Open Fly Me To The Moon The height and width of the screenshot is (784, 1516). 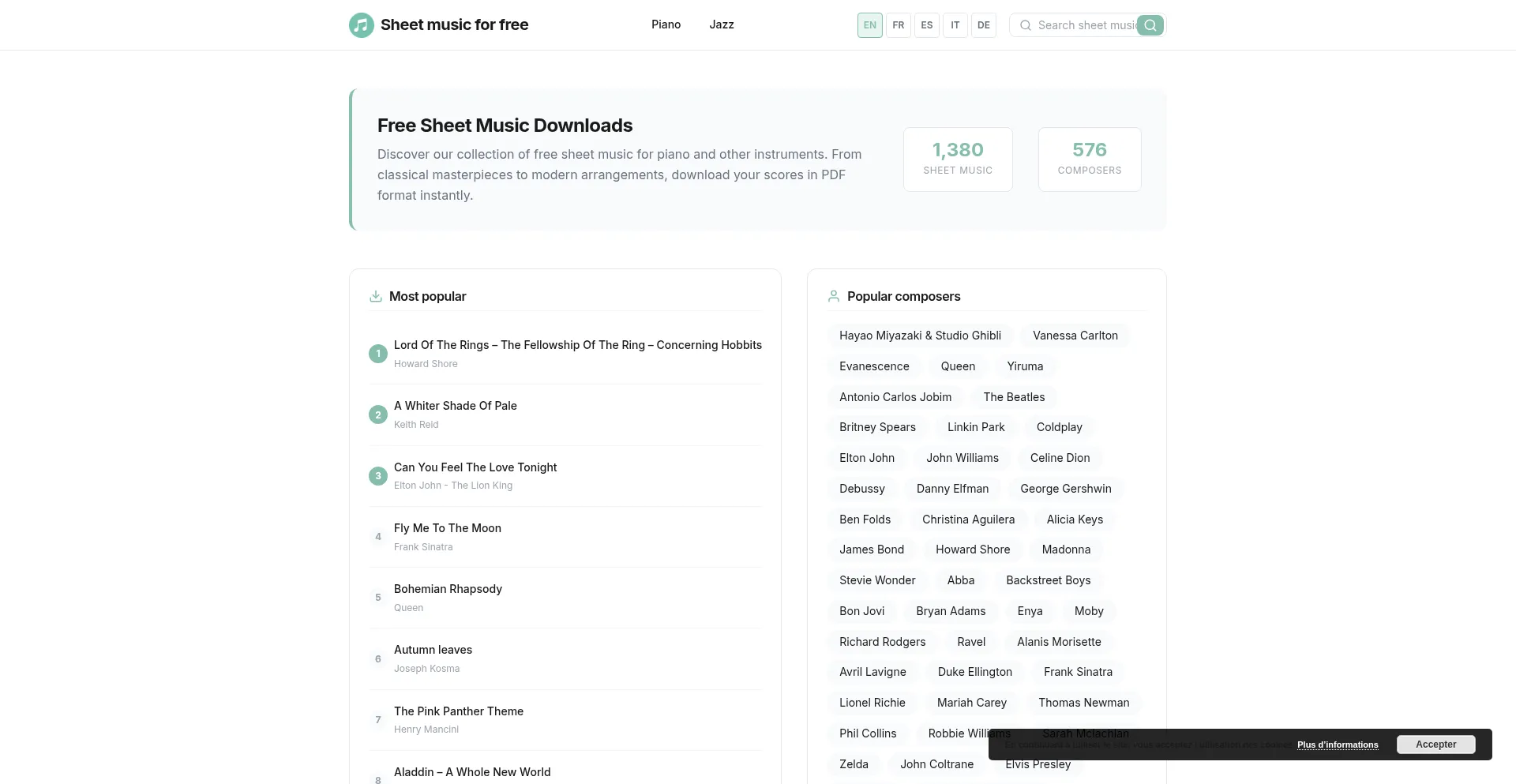(x=448, y=528)
